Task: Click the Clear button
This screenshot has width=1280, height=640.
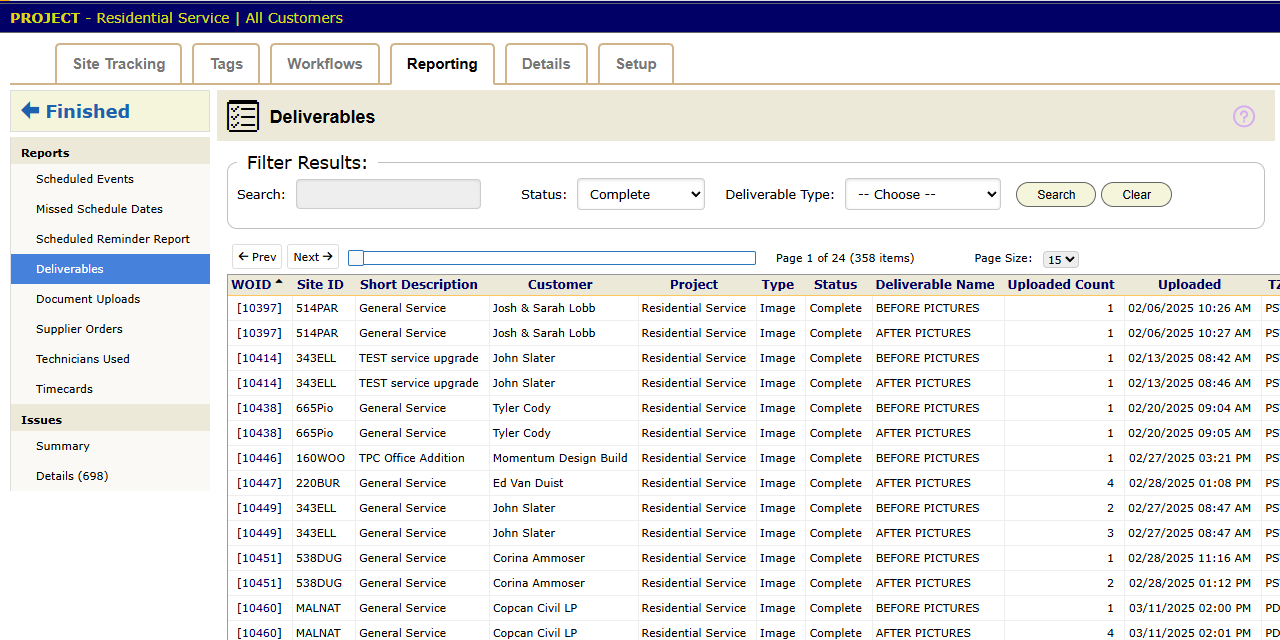Action: coord(1136,195)
